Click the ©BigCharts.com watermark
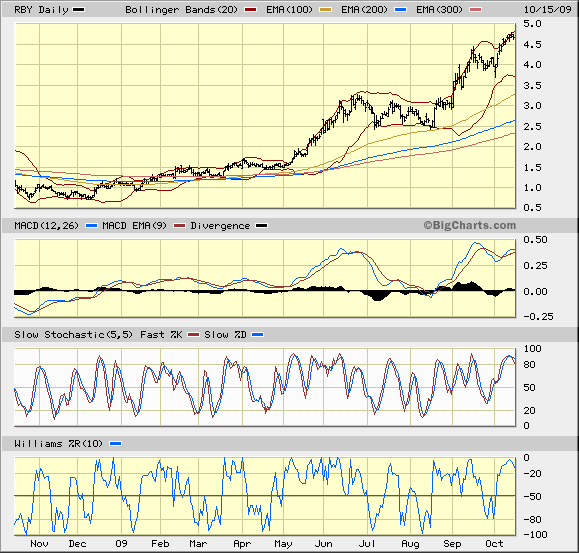The width and height of the screenshot is (579, 553). pos(470,225)
